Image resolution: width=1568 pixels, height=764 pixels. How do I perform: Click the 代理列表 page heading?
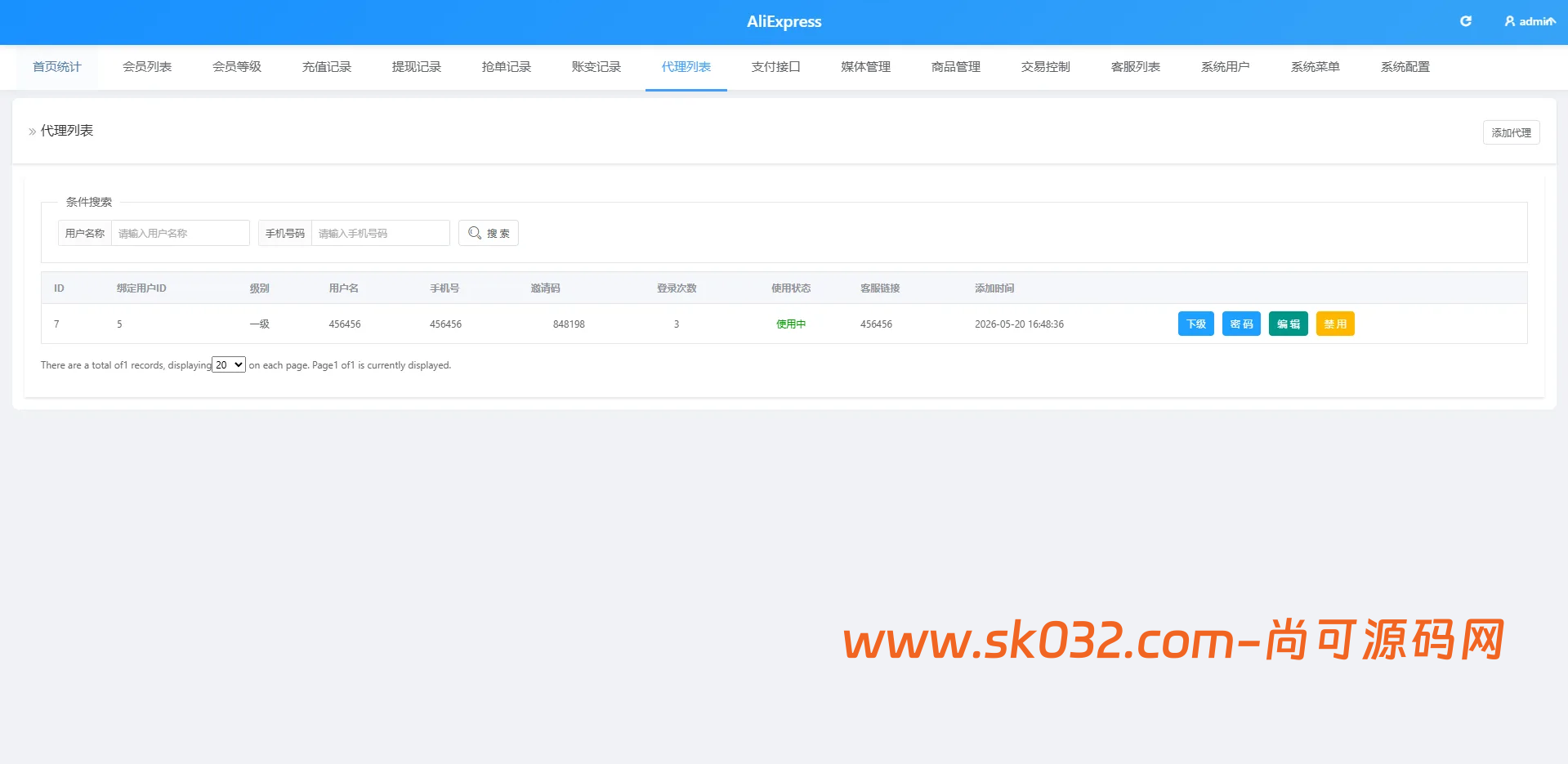click(x=67, y=131)
